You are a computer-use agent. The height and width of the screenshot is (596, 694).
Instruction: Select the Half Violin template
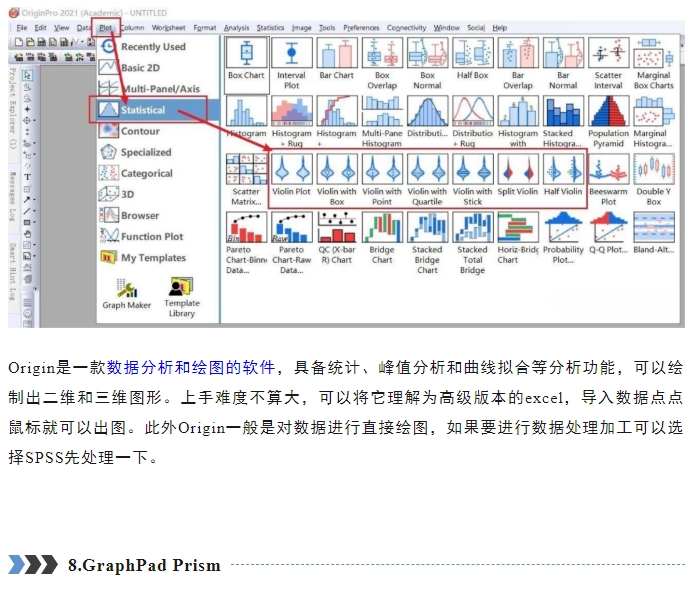563,175
